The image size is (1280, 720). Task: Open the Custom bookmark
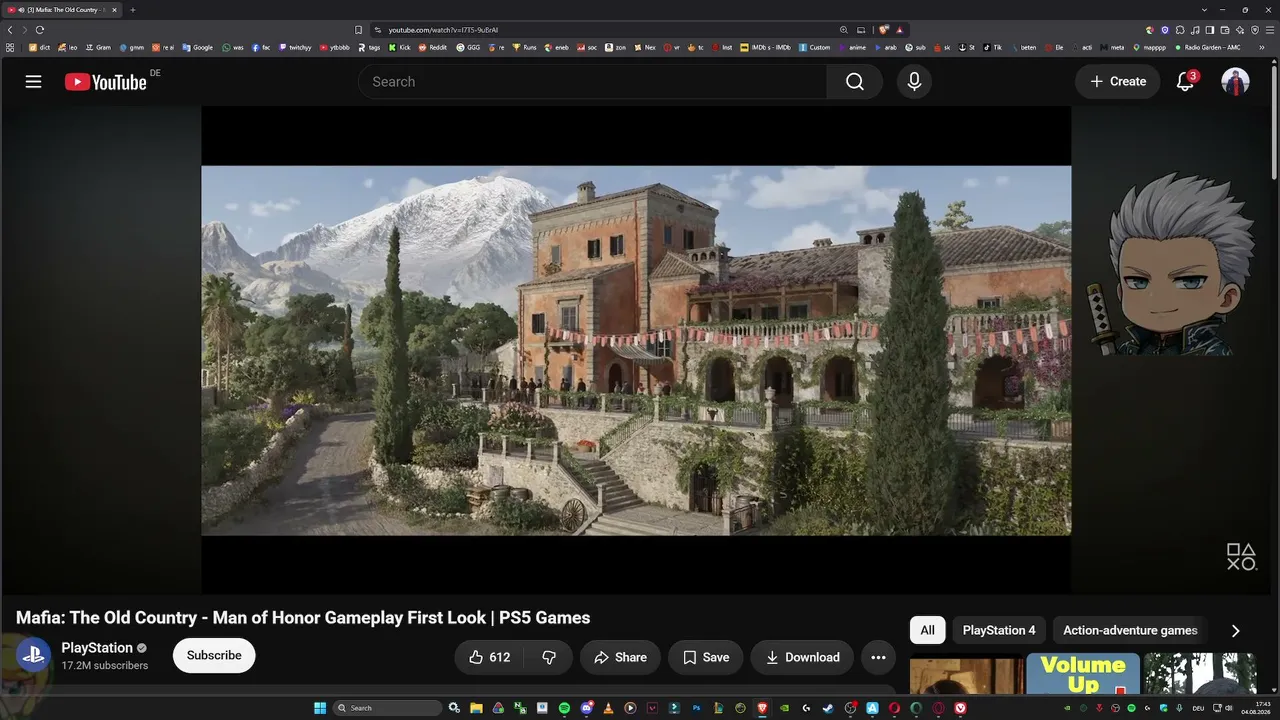tap(815, 47)
